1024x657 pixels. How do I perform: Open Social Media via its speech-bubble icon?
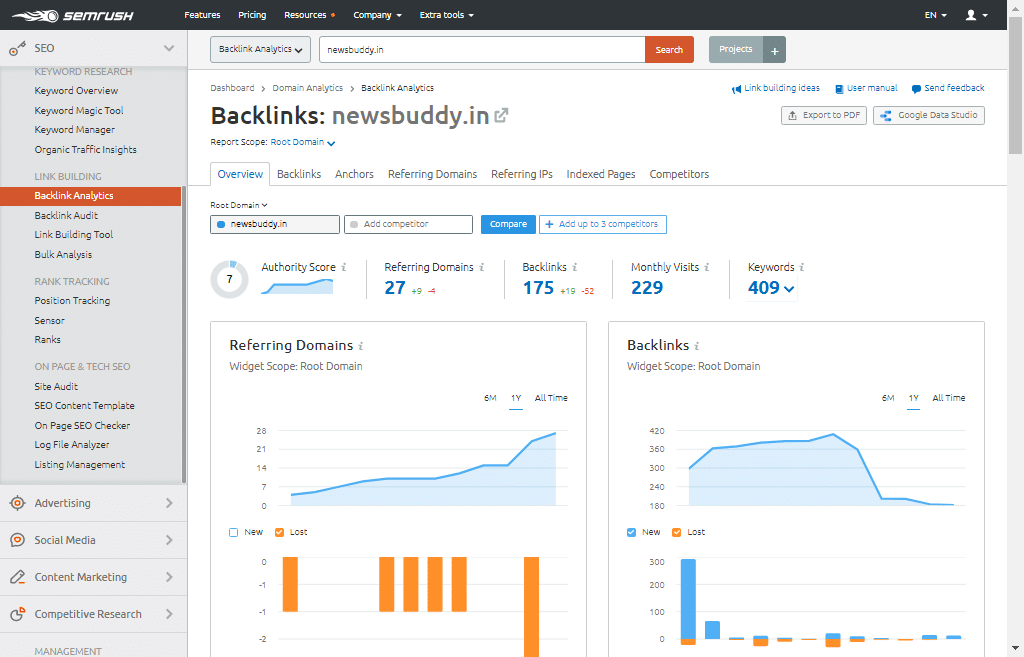[17, 540]
